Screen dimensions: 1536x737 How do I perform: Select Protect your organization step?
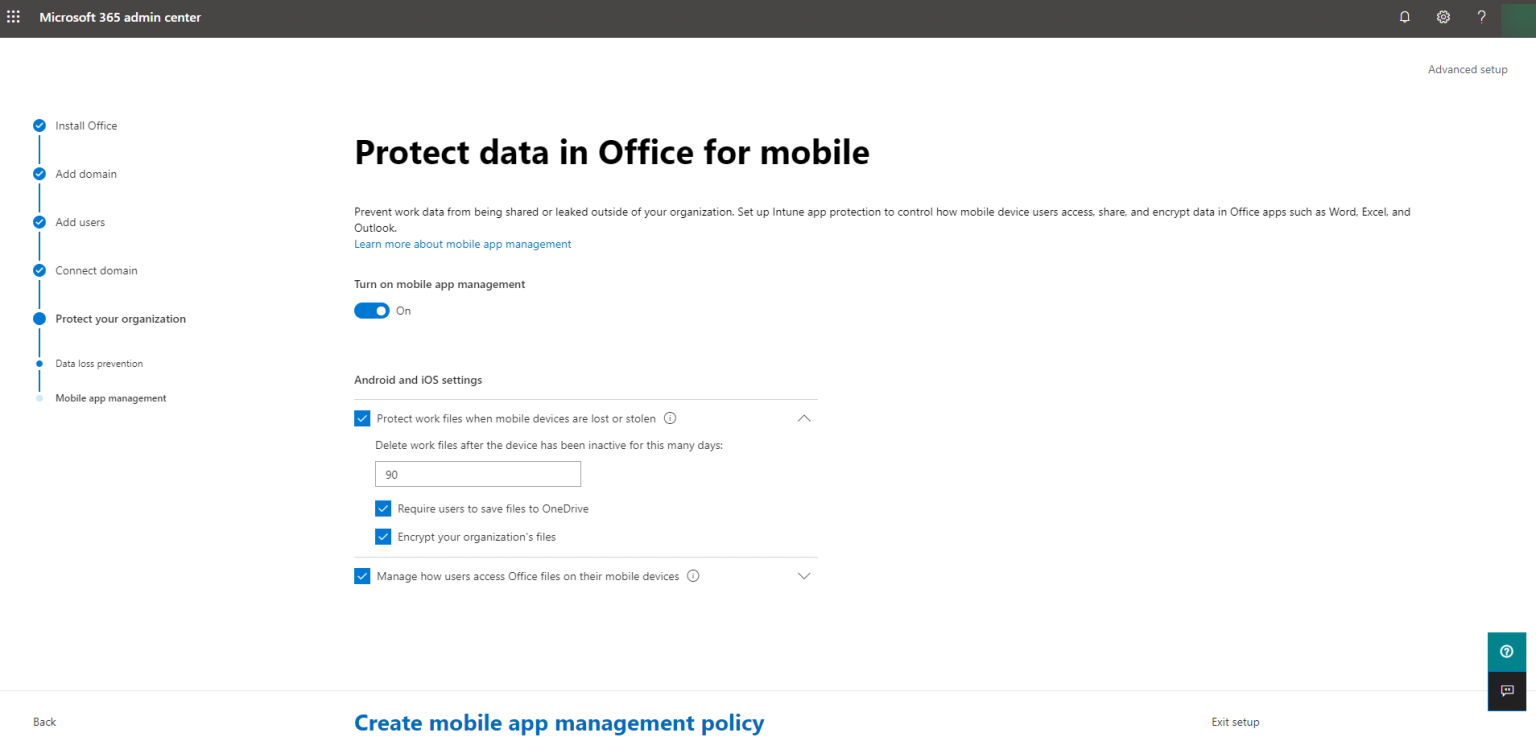point(121,319)
